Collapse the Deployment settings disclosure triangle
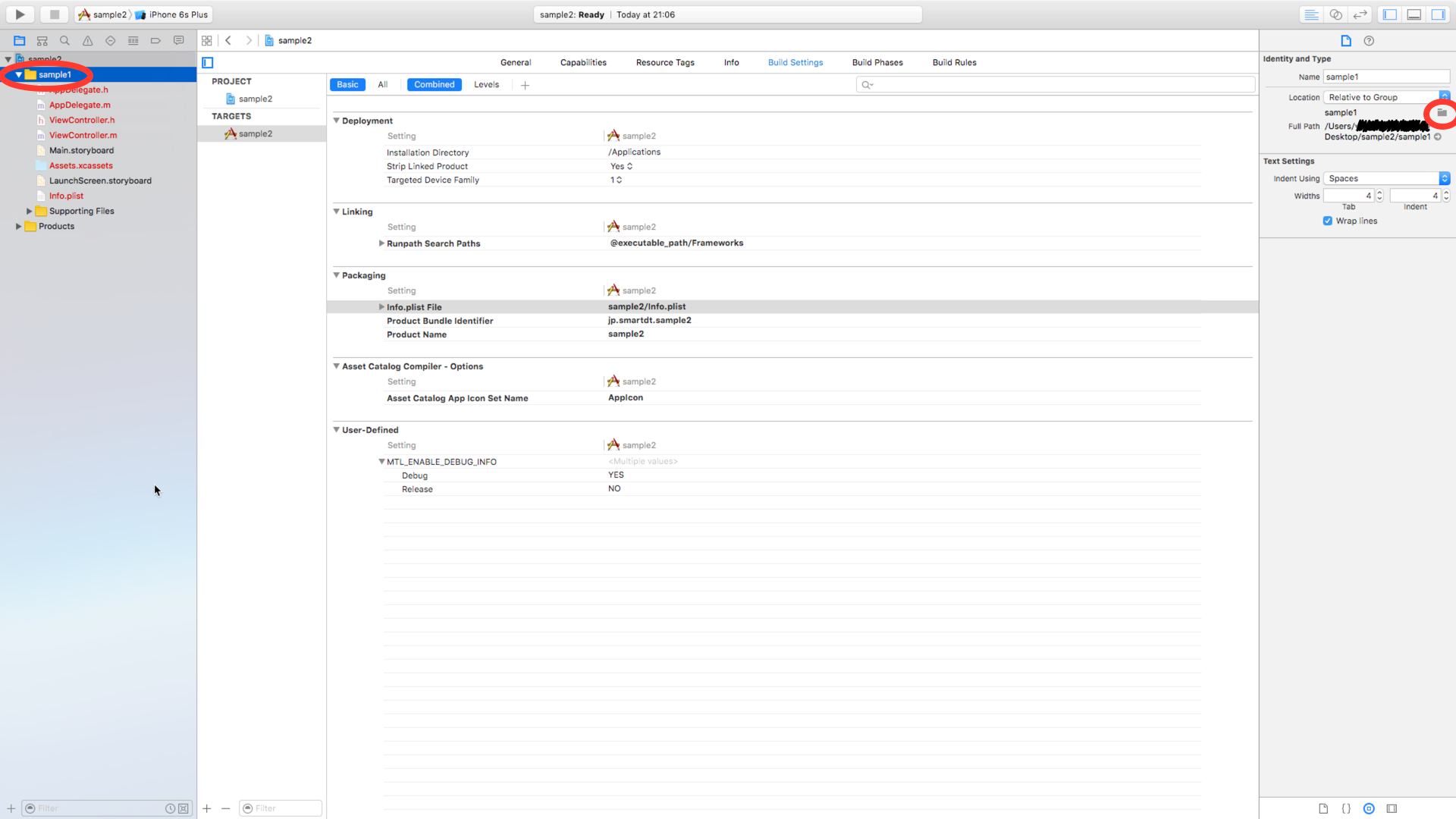The image size is (1456, 819). 337,120
